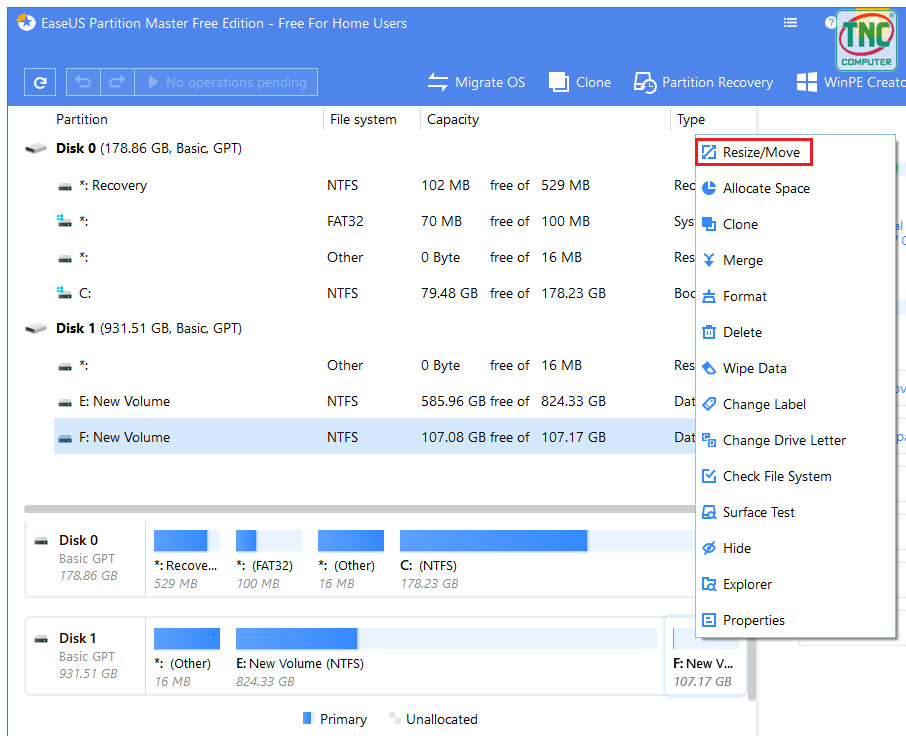Click the Properties icon in menu
906x736 pixels.
[708, 620]
